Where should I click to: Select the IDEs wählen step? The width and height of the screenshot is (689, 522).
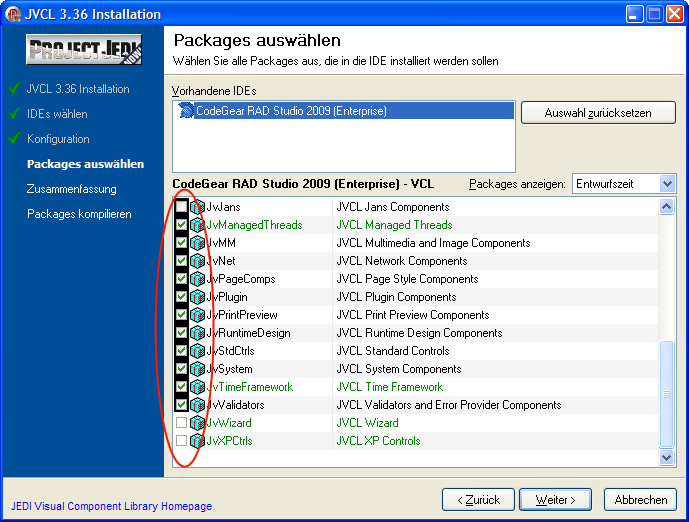tap(57, 114)
